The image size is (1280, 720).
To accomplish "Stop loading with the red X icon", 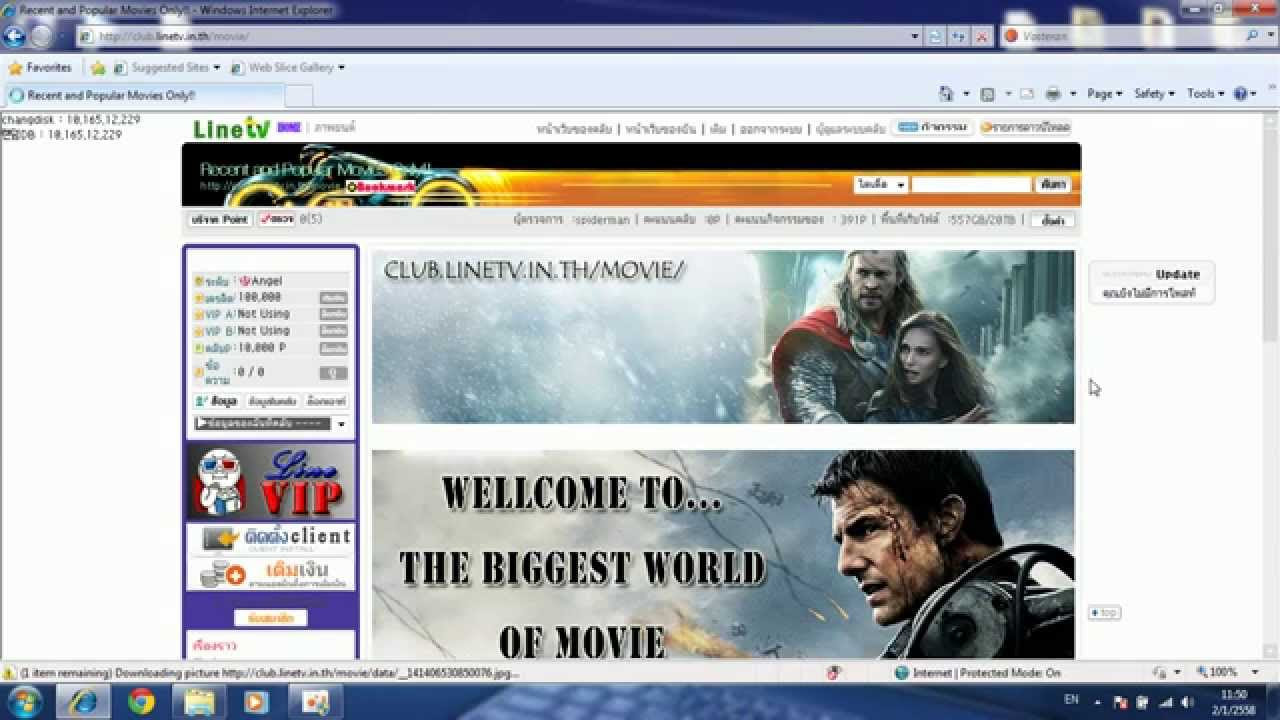I will click(x=982, y=36).
